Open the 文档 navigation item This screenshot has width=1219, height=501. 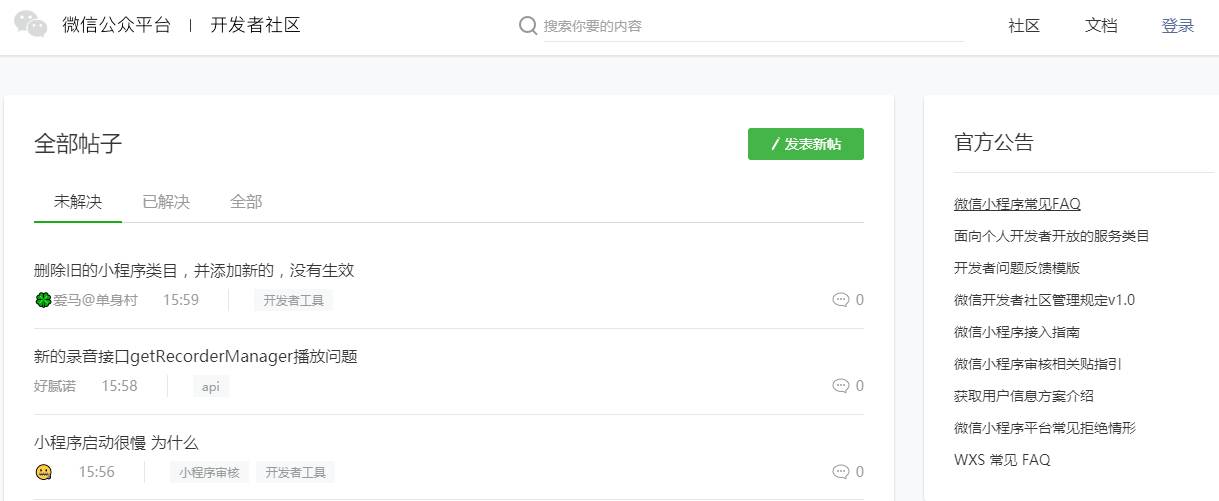pos(1101,26)
